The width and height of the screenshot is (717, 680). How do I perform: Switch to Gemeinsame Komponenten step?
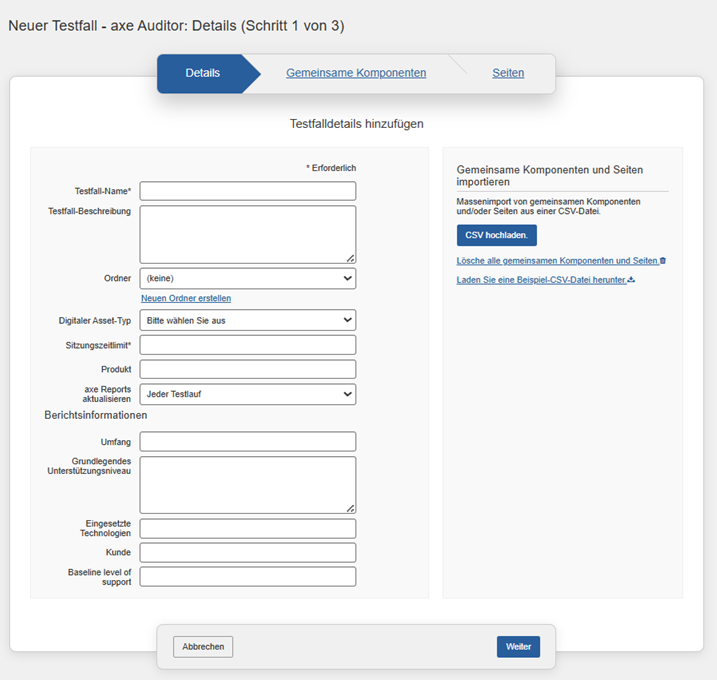coord(356,73)
